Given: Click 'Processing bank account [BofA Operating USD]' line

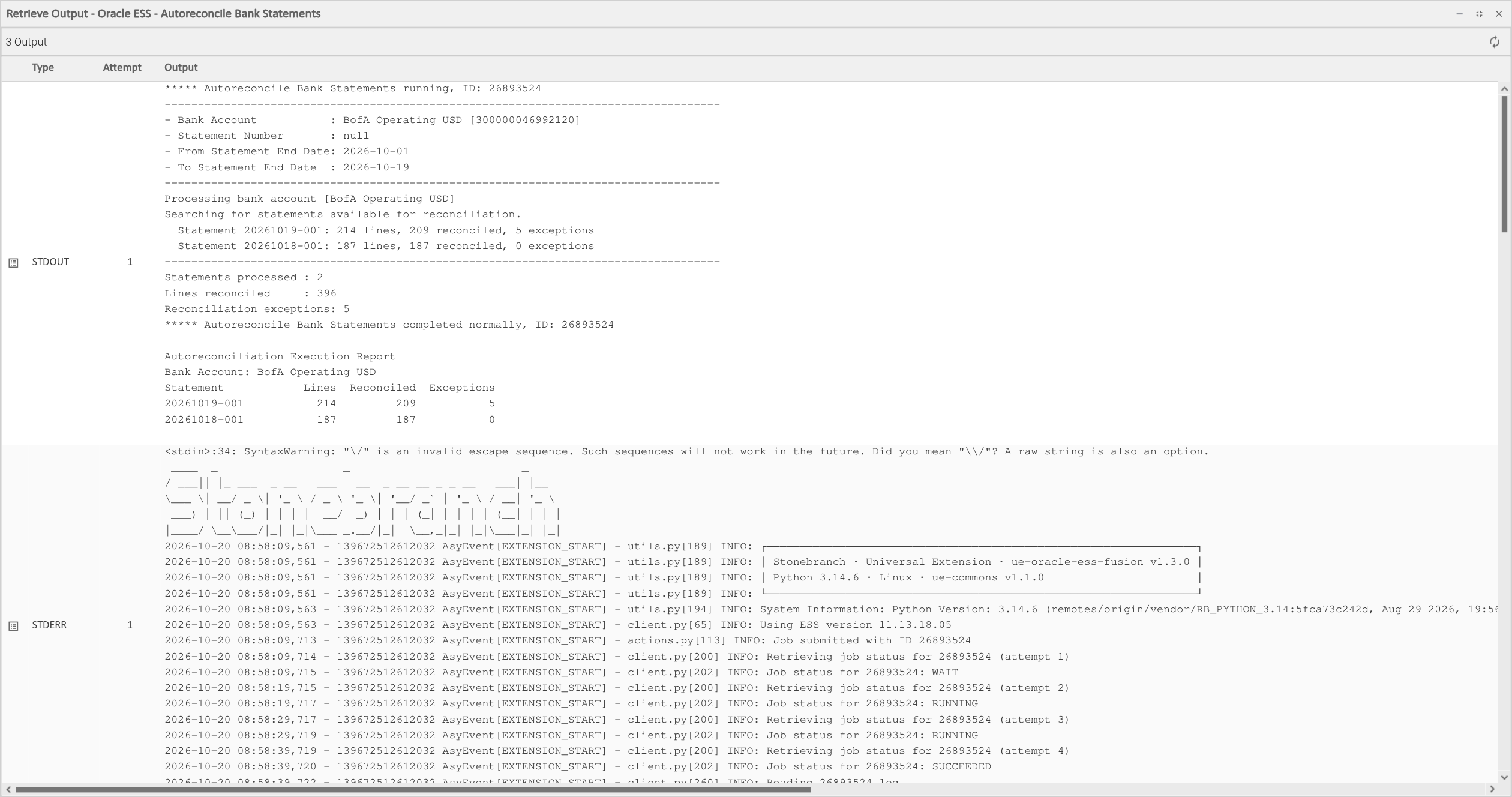Looking at the screenshot, I should point(310,199).
